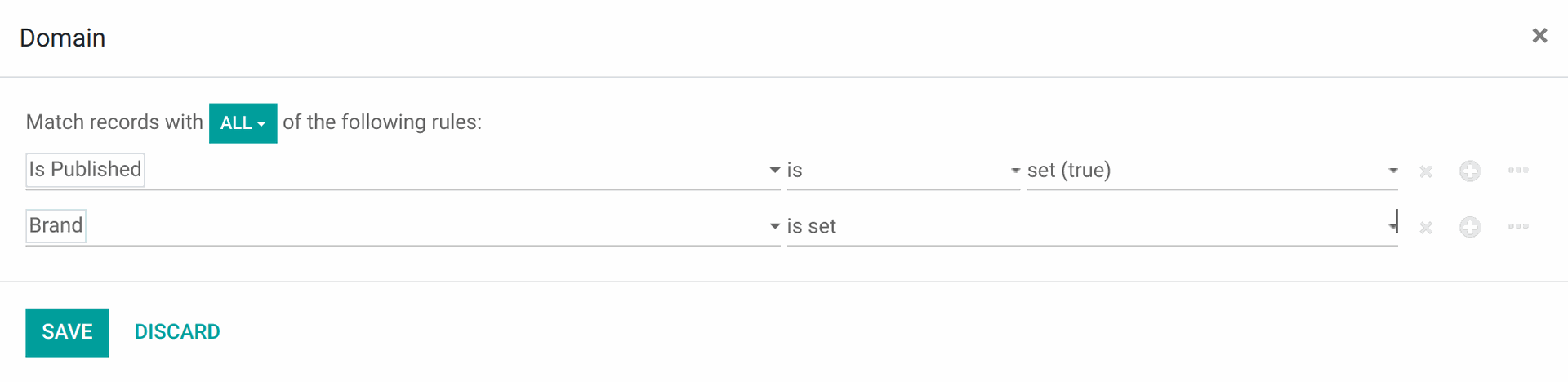The image size is (1568, 382).
Task: Add a new rule after Is Published
Action: [x=1470, y=171]
